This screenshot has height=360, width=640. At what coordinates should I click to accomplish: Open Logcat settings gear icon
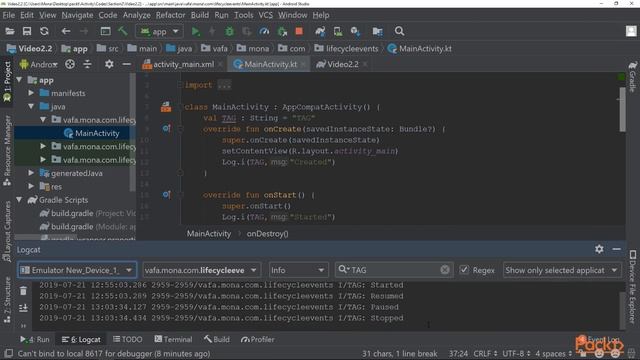(x=599, y=249)
